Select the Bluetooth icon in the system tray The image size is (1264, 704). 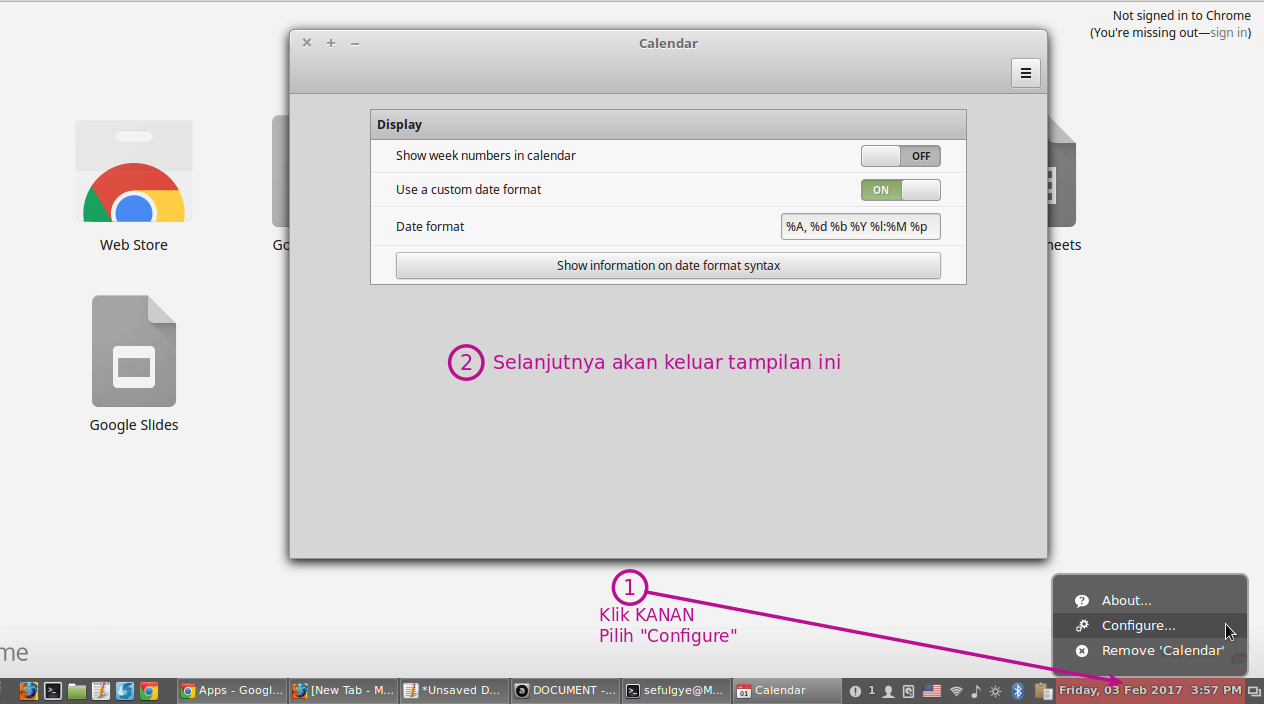pos(1018,690)
